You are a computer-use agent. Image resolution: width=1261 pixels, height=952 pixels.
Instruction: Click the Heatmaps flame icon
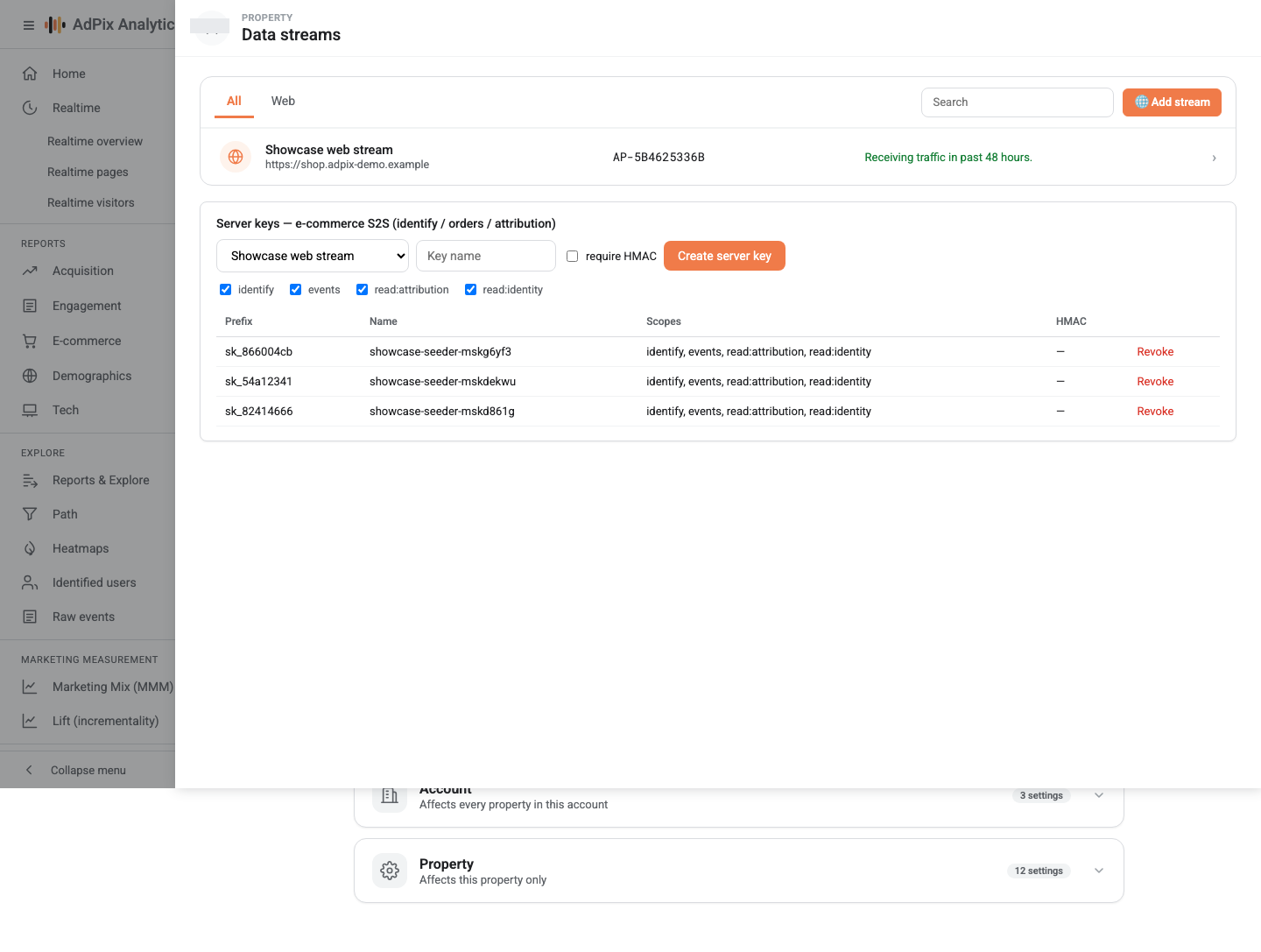pos(30,548)
